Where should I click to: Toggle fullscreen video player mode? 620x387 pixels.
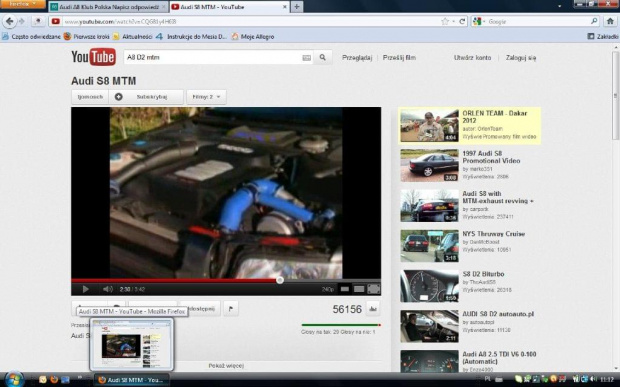[x=374, y=289]
